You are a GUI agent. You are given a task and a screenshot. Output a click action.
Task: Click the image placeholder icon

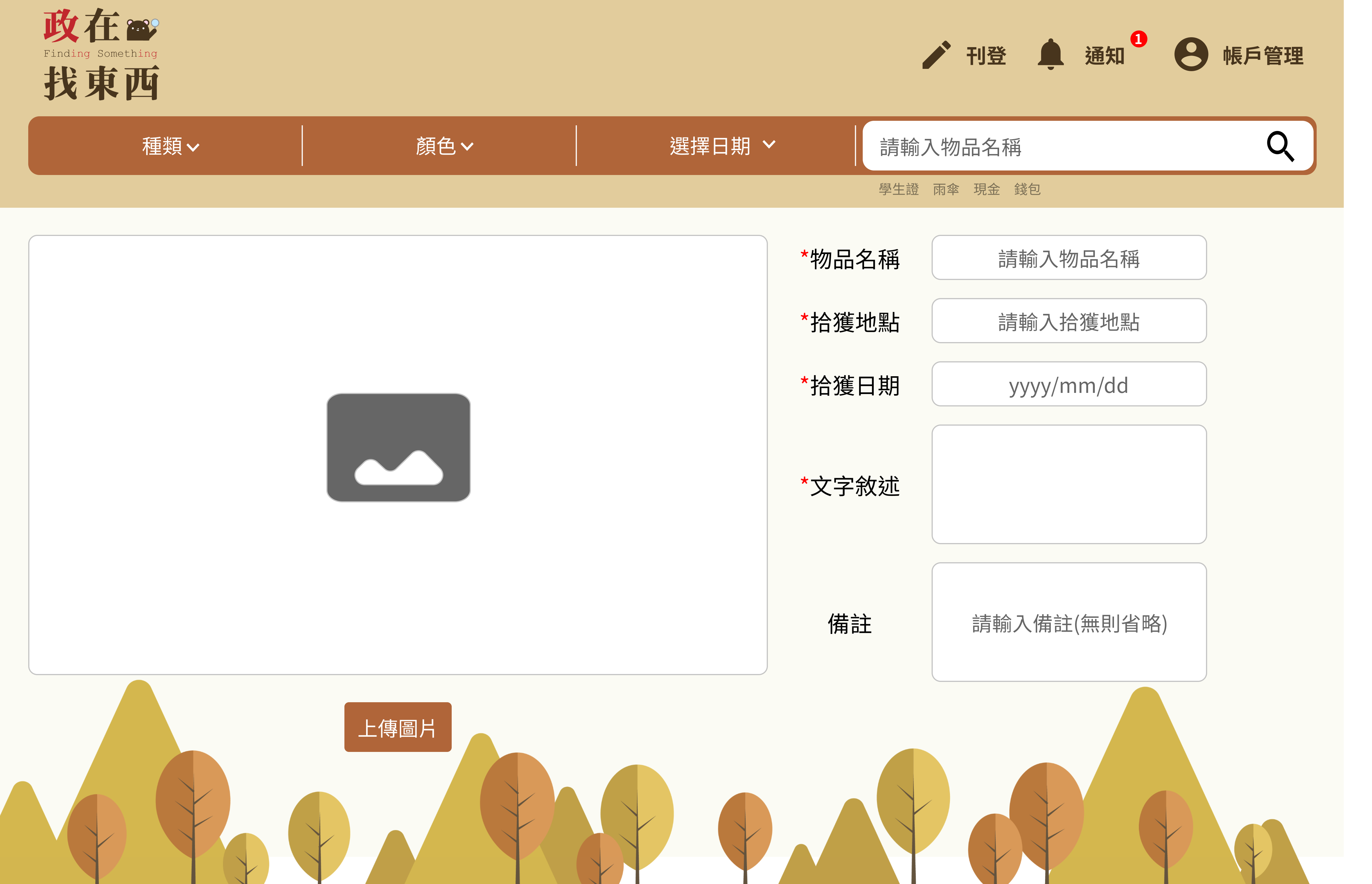click(398, 447)
